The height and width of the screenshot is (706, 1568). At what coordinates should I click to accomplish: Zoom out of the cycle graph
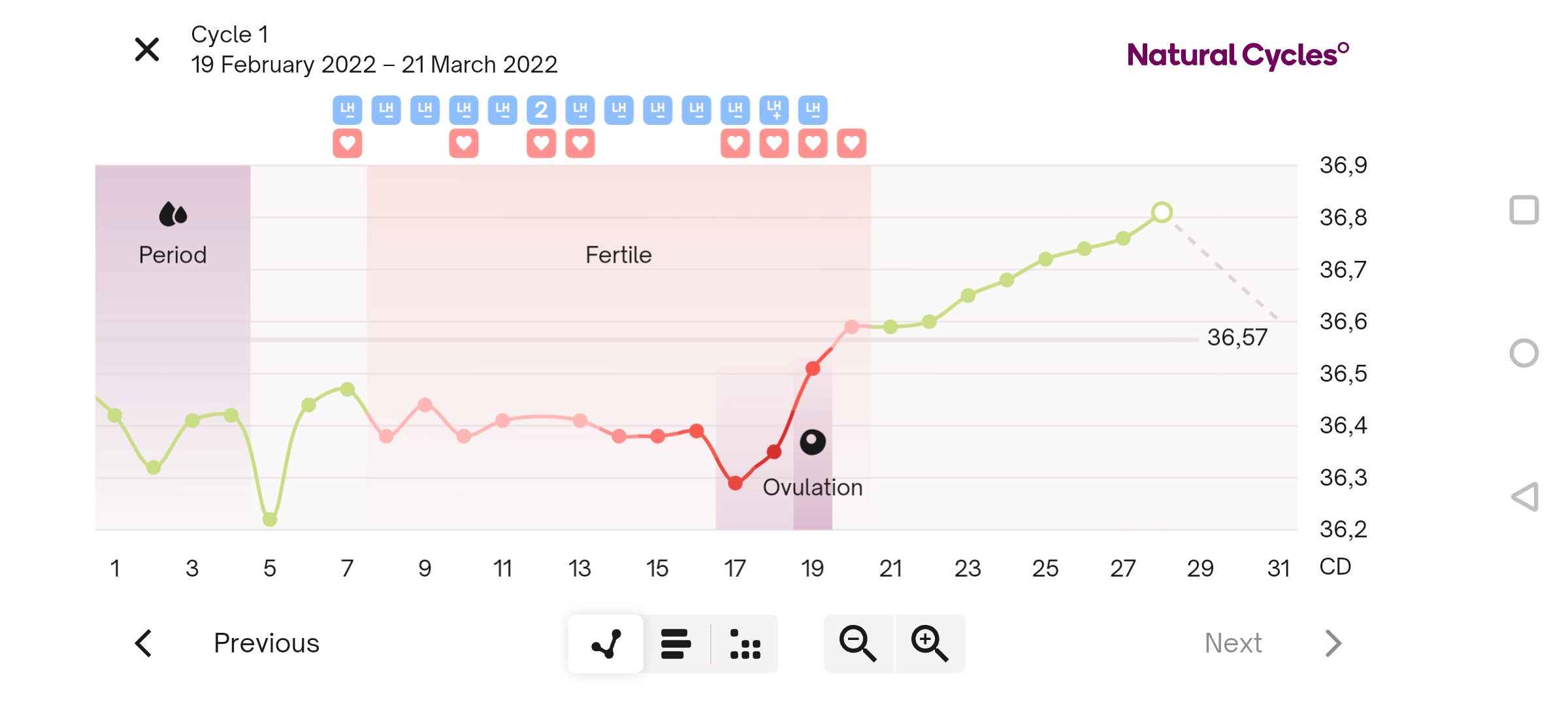point(858,644)
